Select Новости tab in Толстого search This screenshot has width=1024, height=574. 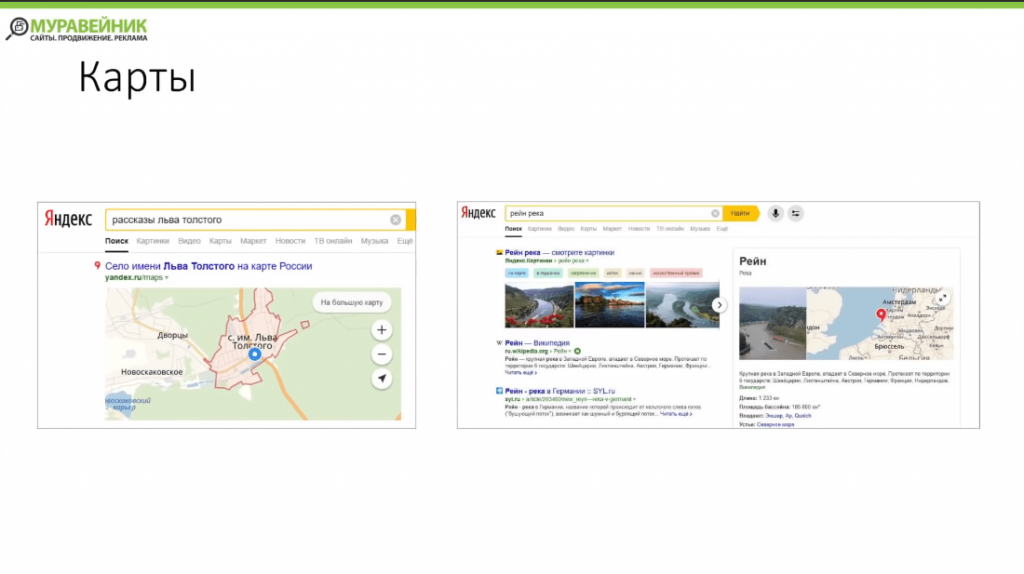pos(290,241)
